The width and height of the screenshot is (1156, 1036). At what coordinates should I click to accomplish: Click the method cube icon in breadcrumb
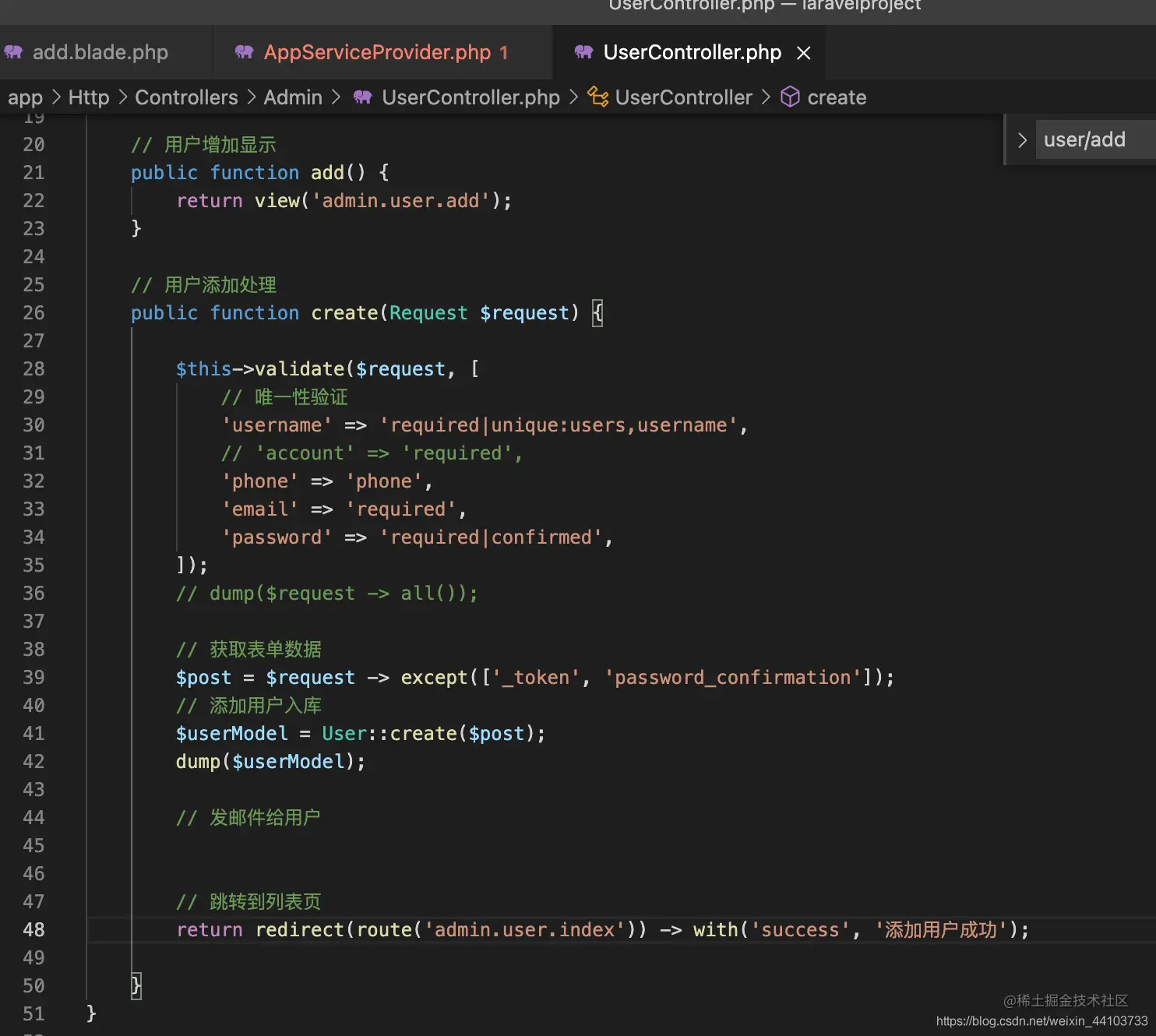[790, 97]
